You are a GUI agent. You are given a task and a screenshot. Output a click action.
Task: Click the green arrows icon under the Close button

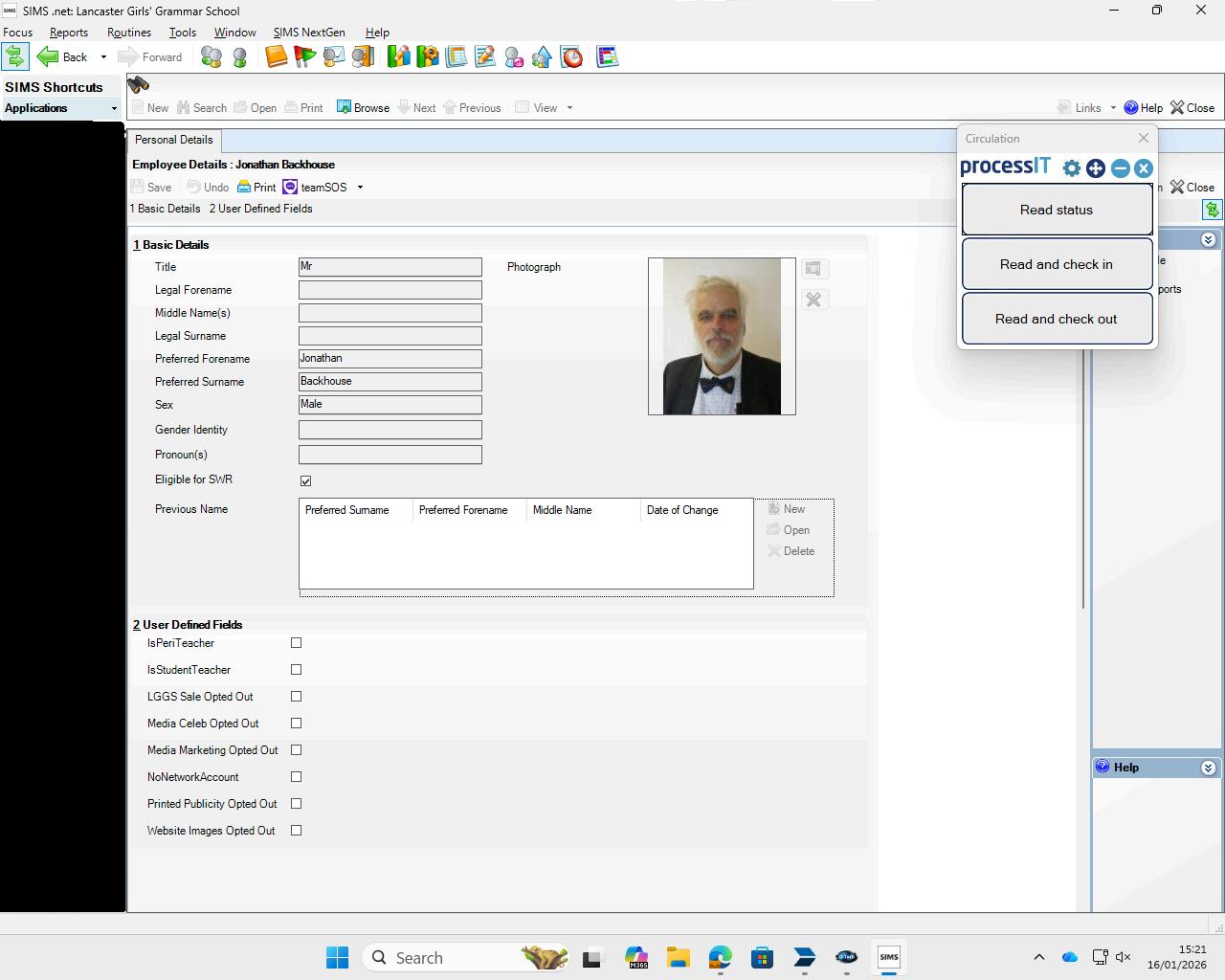click(1213, 209)
